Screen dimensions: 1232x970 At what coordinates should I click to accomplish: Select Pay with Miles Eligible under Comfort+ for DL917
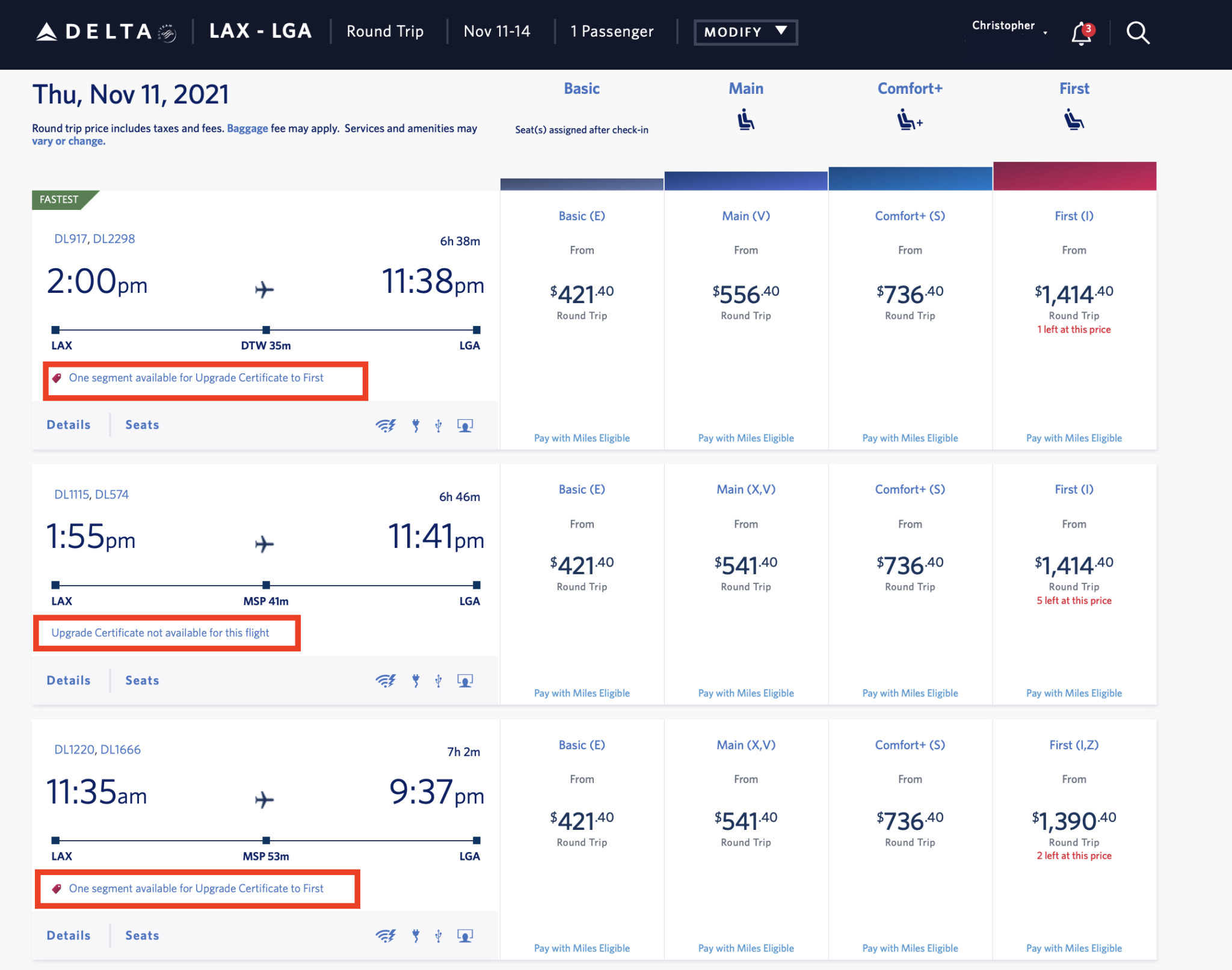tap(910, 438)
